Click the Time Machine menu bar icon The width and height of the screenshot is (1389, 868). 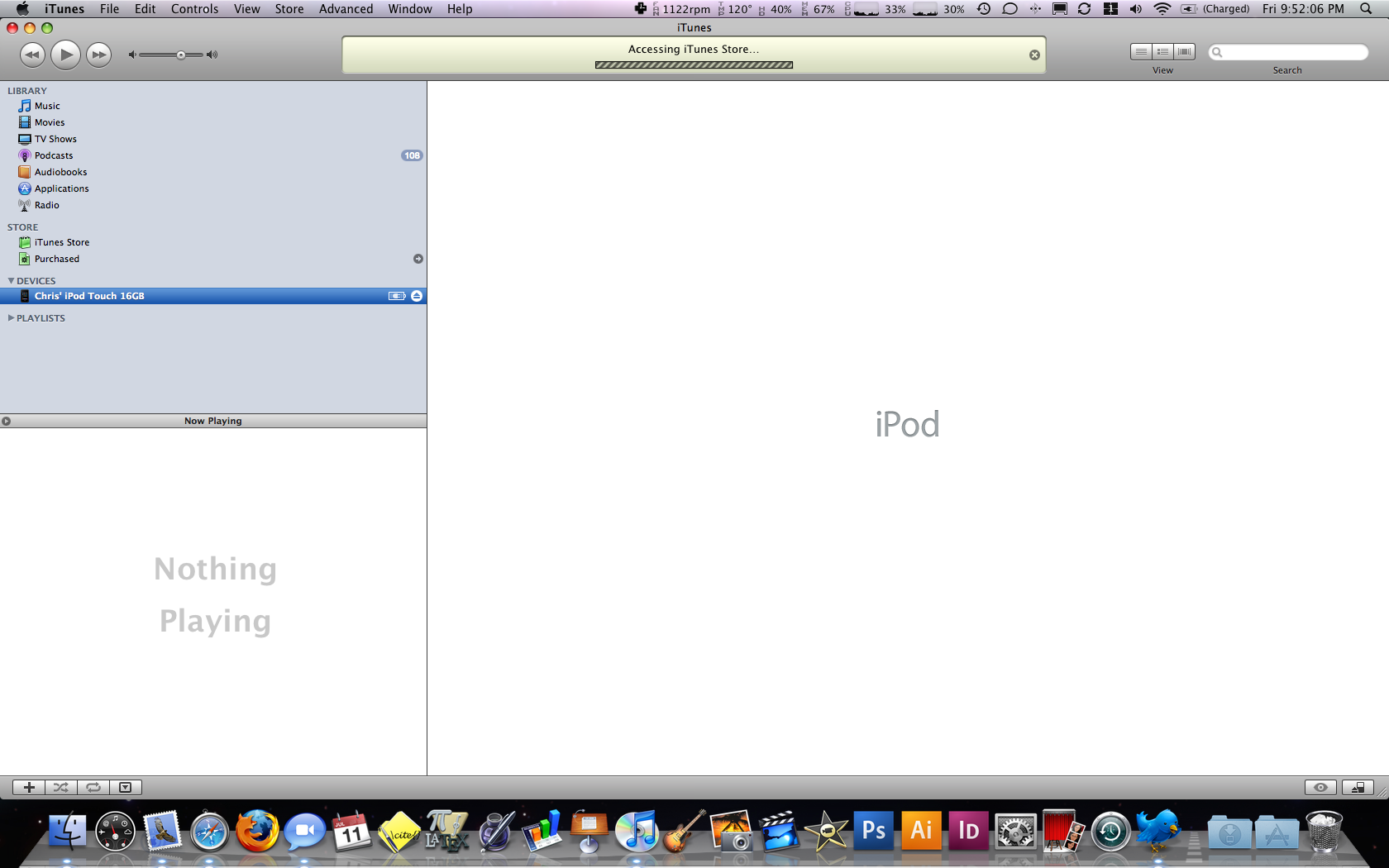984,9
